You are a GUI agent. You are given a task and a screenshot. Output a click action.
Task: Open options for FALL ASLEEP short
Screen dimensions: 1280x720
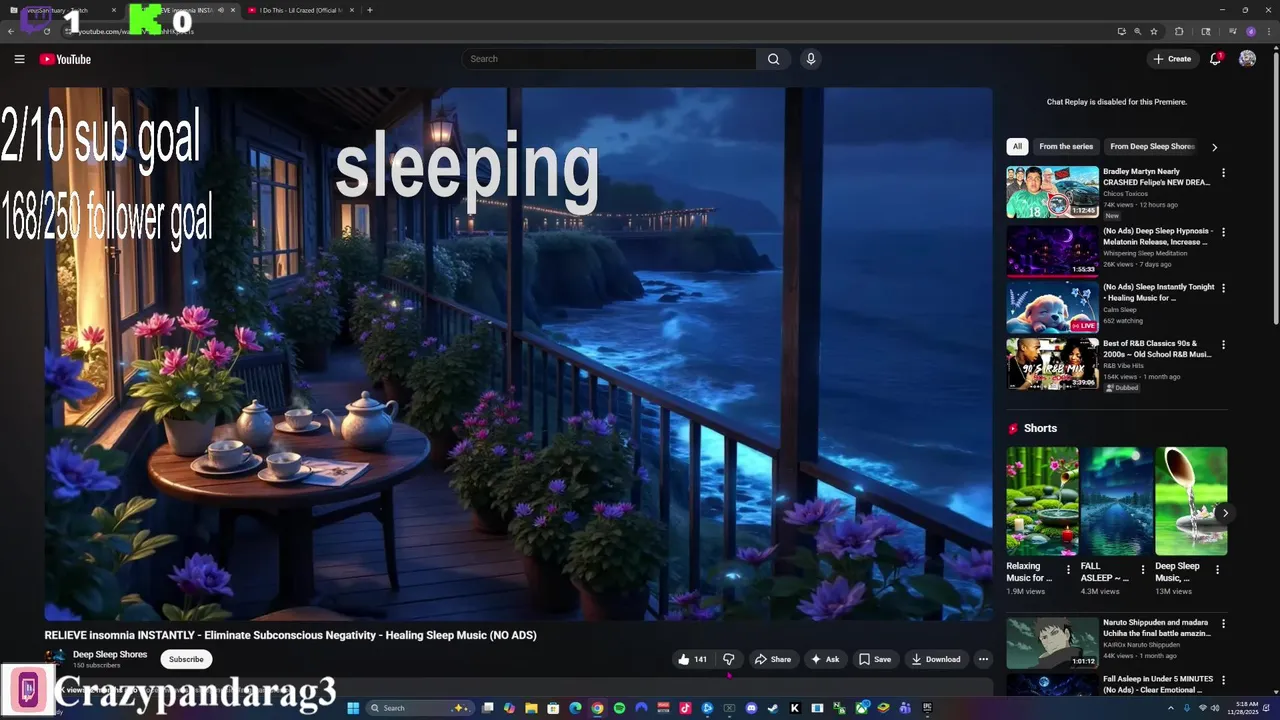tap(1143, 570)
